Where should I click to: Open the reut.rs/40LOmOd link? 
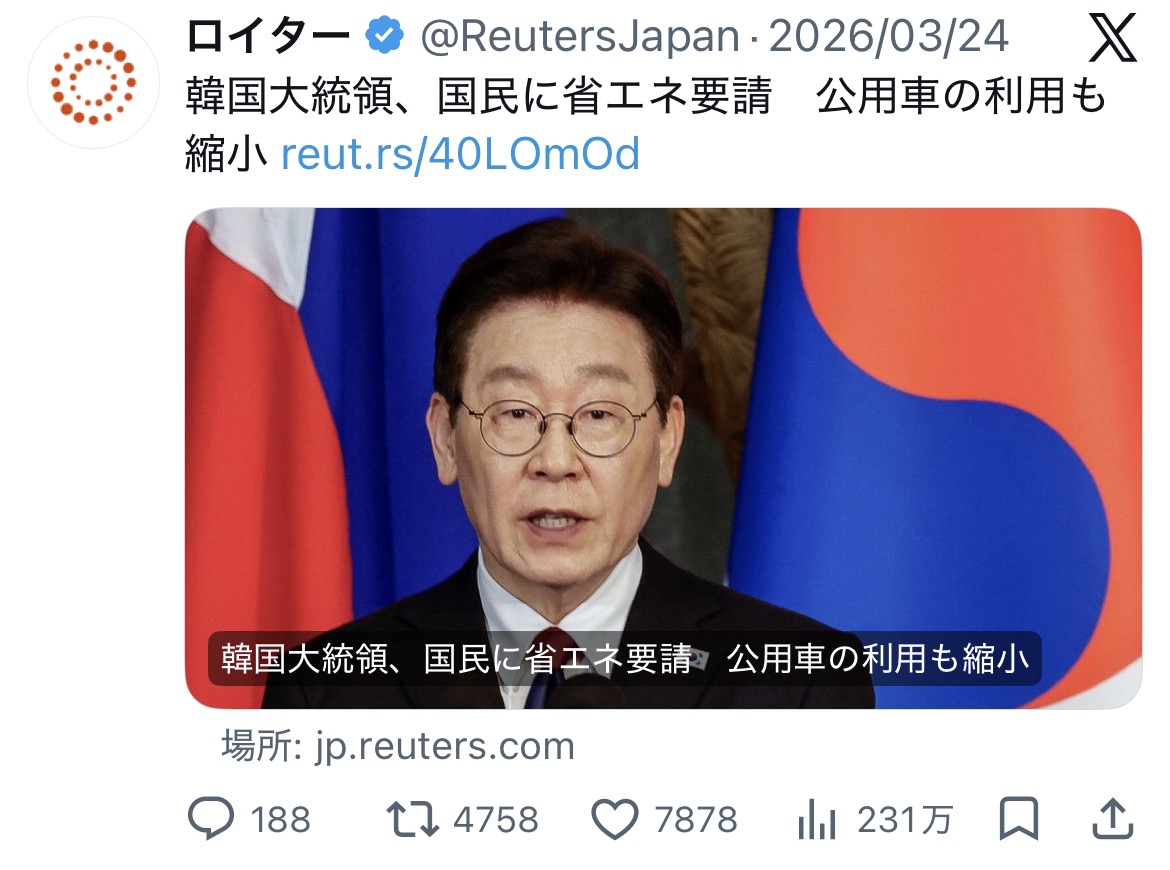[x=460, y=154]
